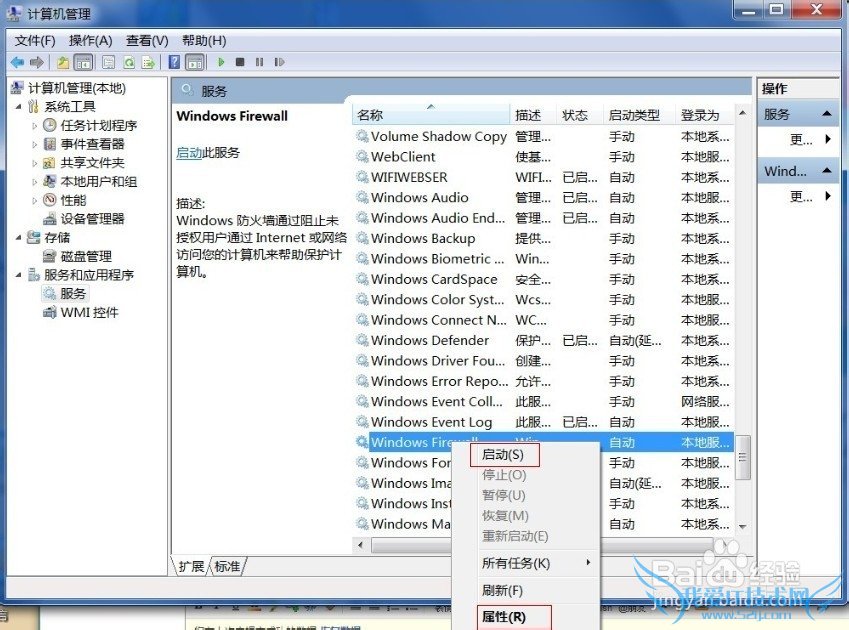Image resolution: width=849 pixels, height=630 pixels.
Task: Select the WebClient service row
Action: point(543,157)
